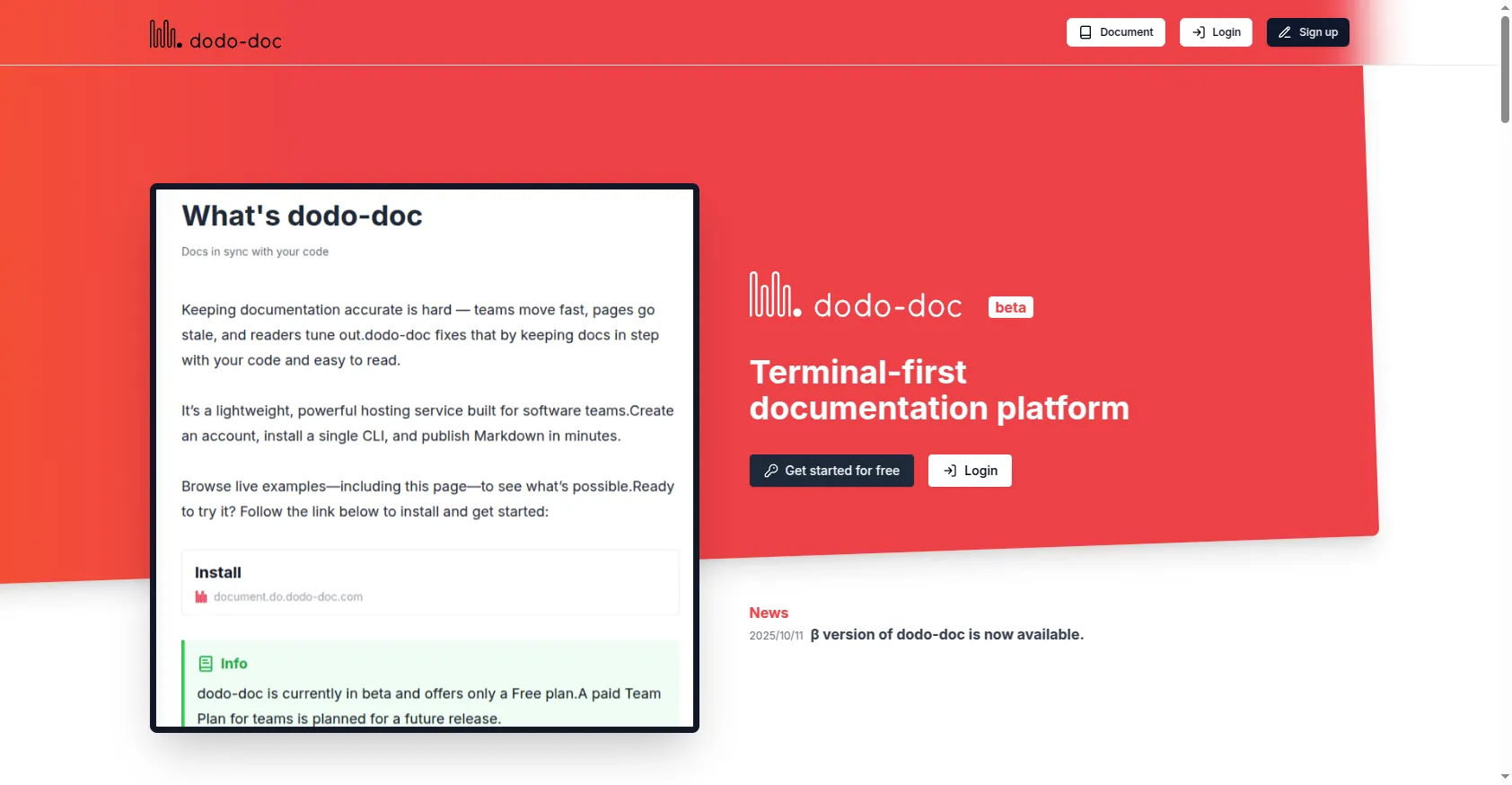Click the red favicon in the Install card
Viewport: 1512px width, 785px height.
pyautogui.click(x=201, y=597)
